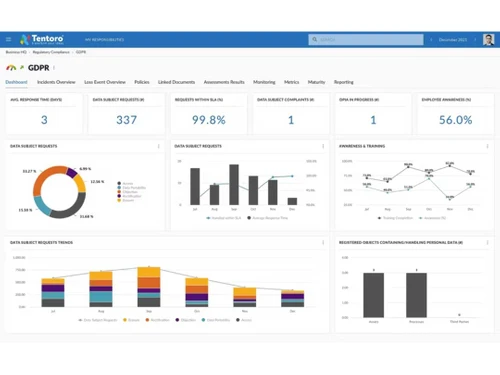
Task: Click the Data Subject Requests value 337
Action: (x=126, y=120)
